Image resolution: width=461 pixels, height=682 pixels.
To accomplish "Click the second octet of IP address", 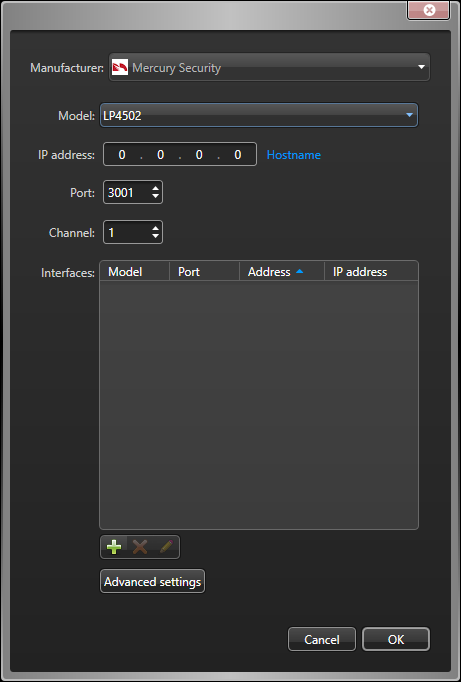I will point(160,154).
